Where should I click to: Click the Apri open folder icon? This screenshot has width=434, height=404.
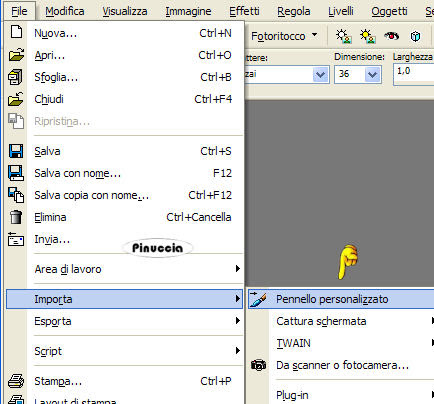point(16,54)
